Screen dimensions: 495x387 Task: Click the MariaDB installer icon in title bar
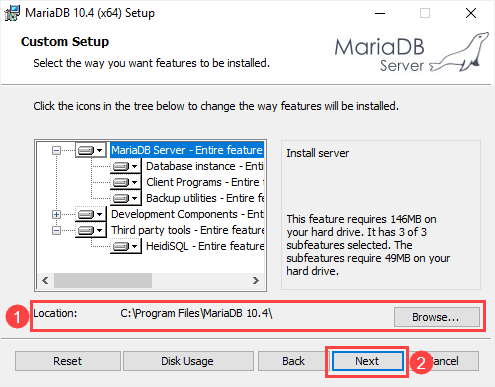click(x=12, y=13)
